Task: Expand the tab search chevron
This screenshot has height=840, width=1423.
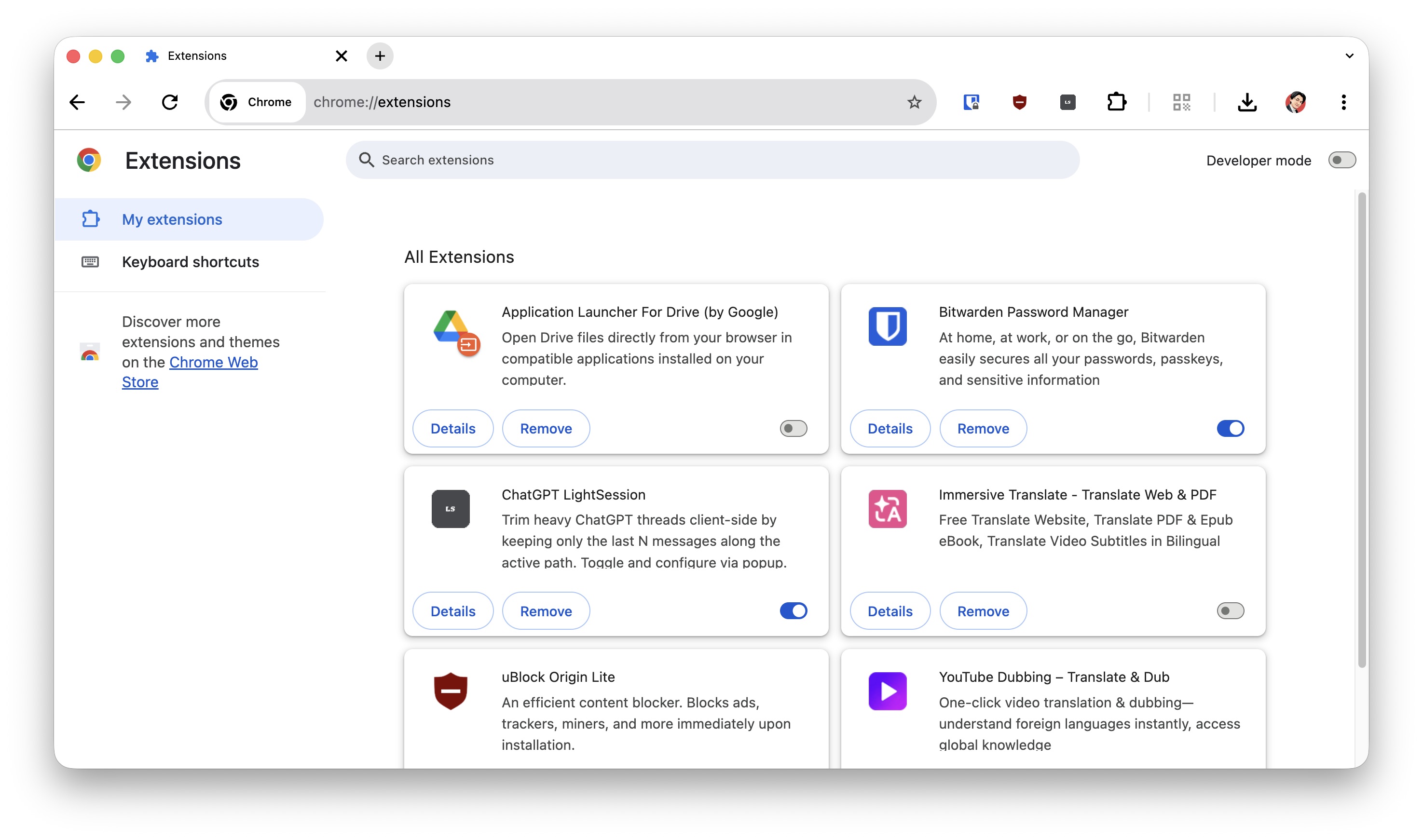Action: (1349, 56)
